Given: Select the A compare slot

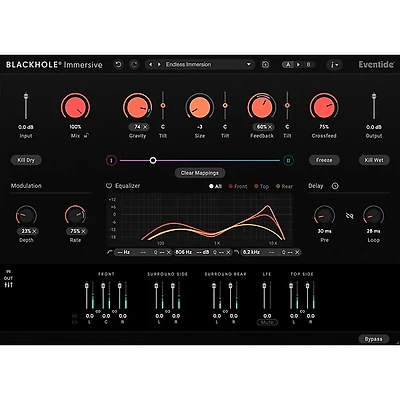Looking at the screenshot, I should coord(288,64).
